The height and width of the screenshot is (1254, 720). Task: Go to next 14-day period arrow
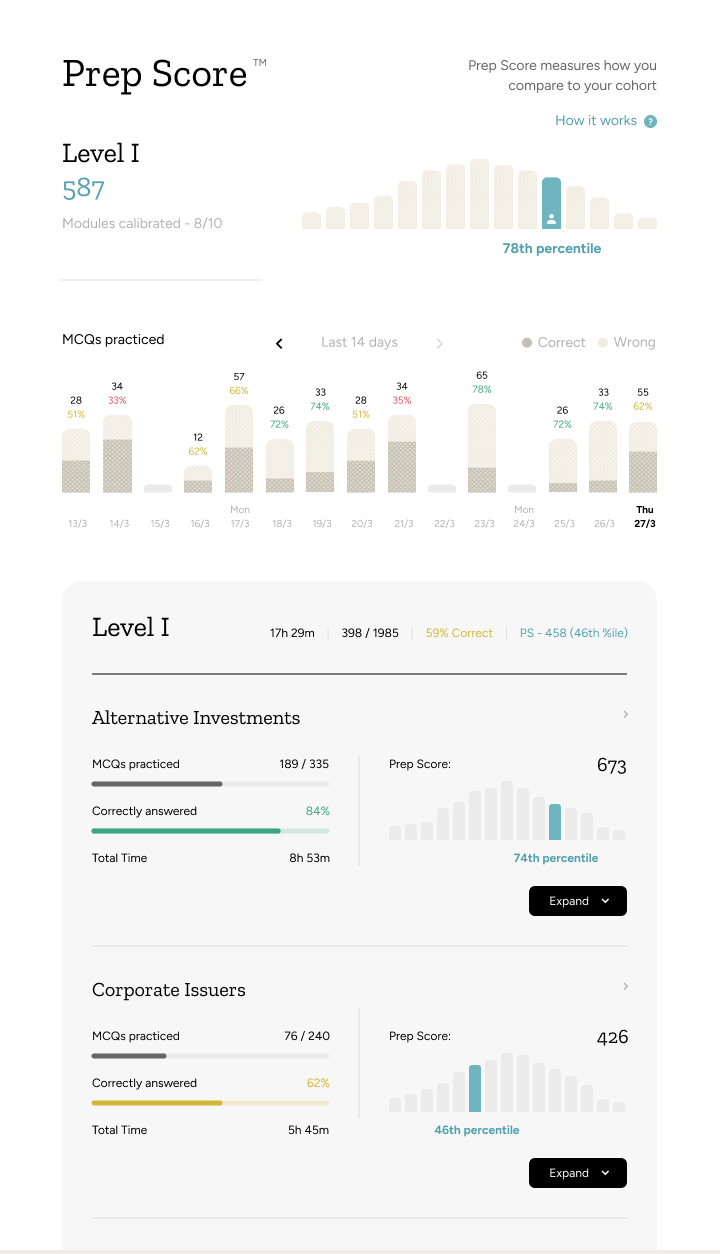tap(439, 343)
